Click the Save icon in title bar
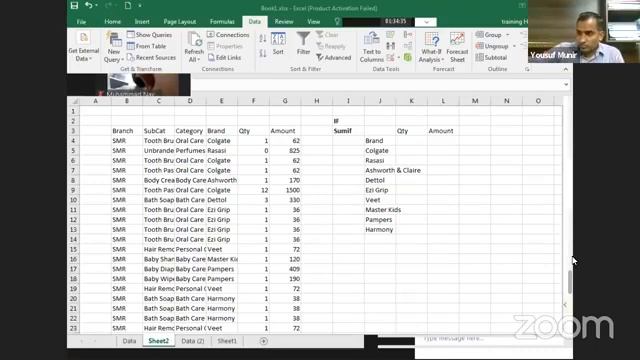This screenshot has height=360, width=640. coord(74,6)
